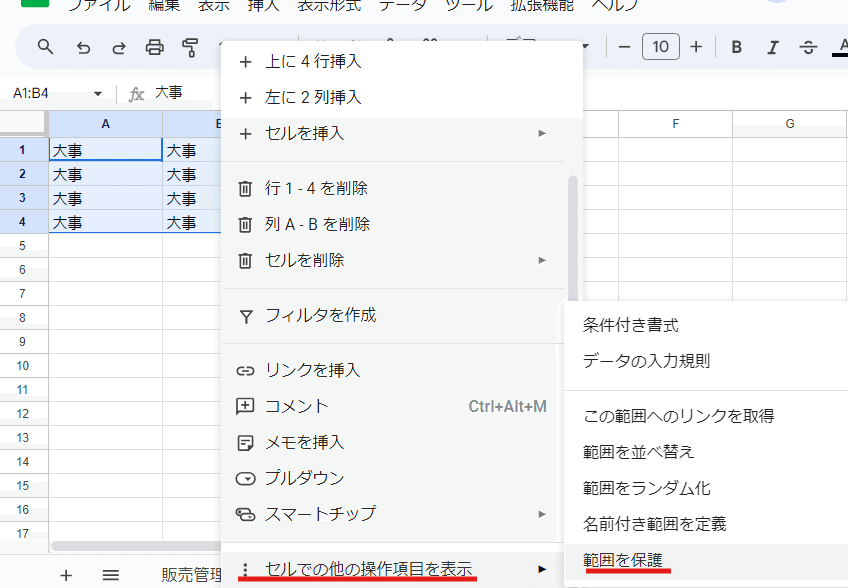Select フィルタを作成
Image resolution: width=848 pixels, height=588 pixels.
395,315
